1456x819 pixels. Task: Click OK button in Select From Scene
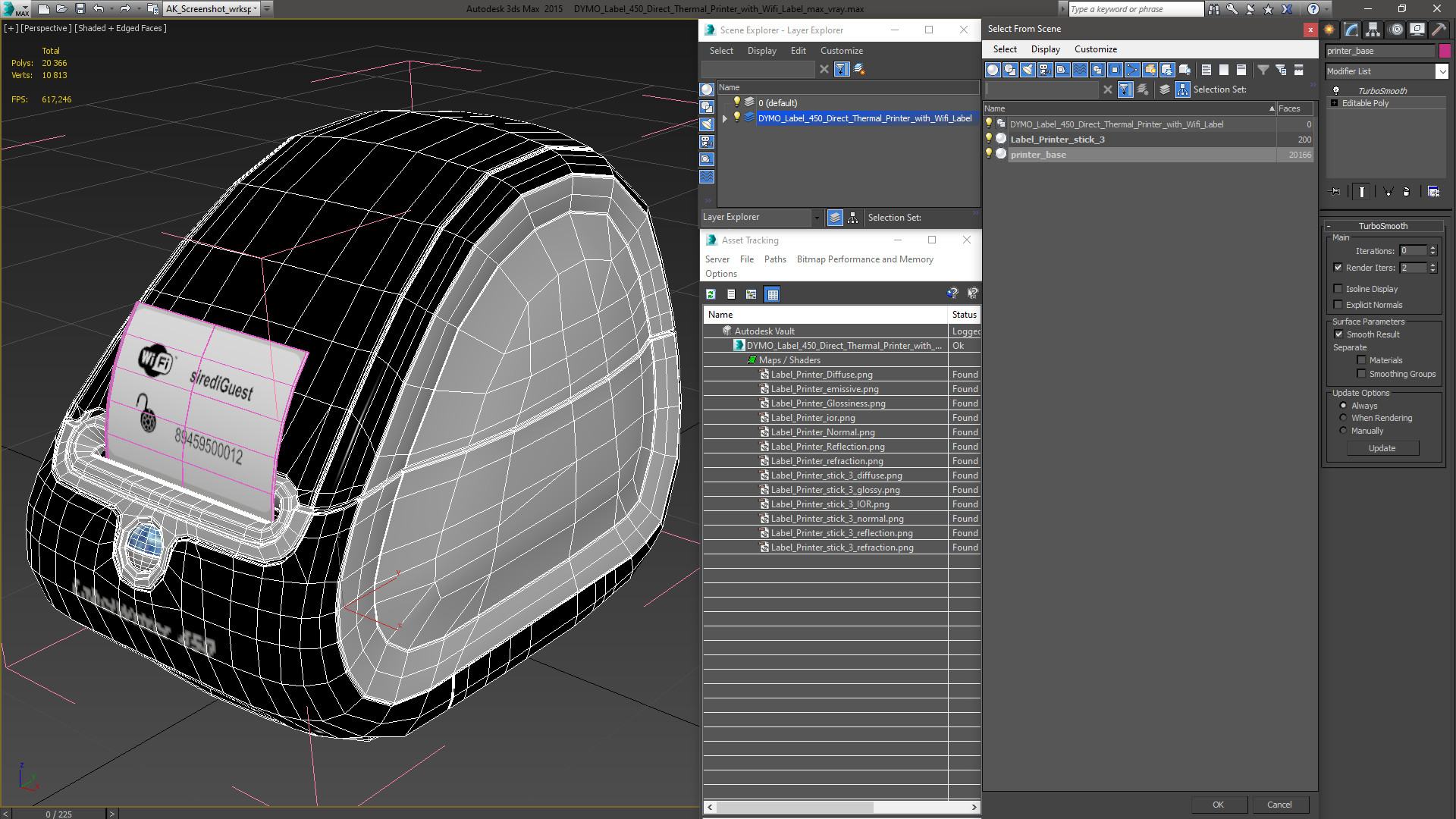click(x=1218, y=805)
